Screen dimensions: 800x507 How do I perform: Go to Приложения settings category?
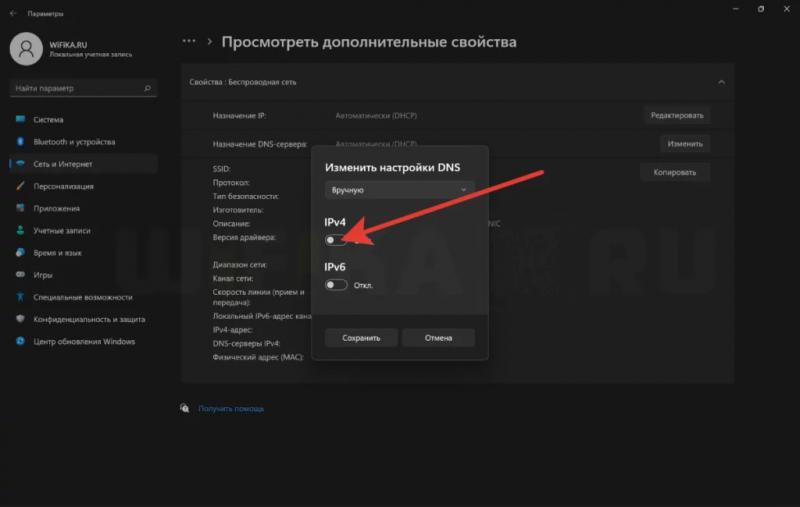[x=83, y=208]
